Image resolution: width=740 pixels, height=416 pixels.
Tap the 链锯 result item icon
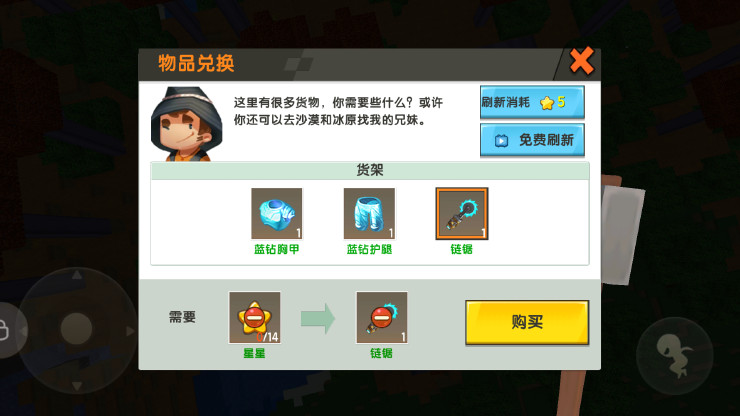[382, 317]
